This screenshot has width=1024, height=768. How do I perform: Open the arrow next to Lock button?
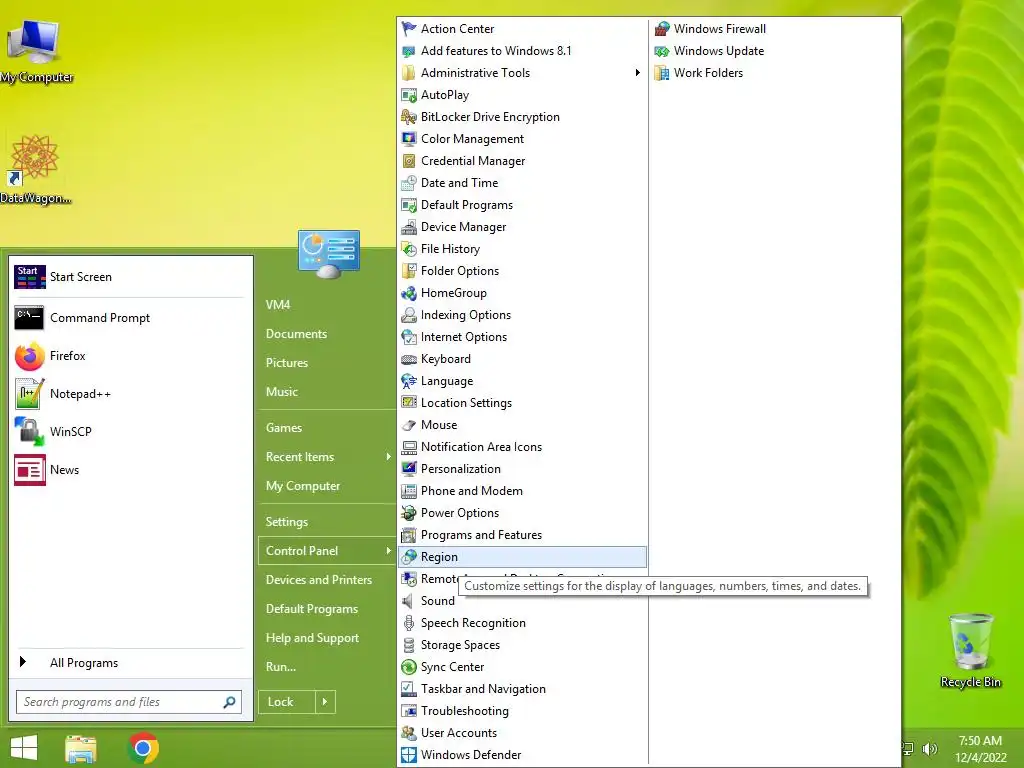(x=325, y=702)
